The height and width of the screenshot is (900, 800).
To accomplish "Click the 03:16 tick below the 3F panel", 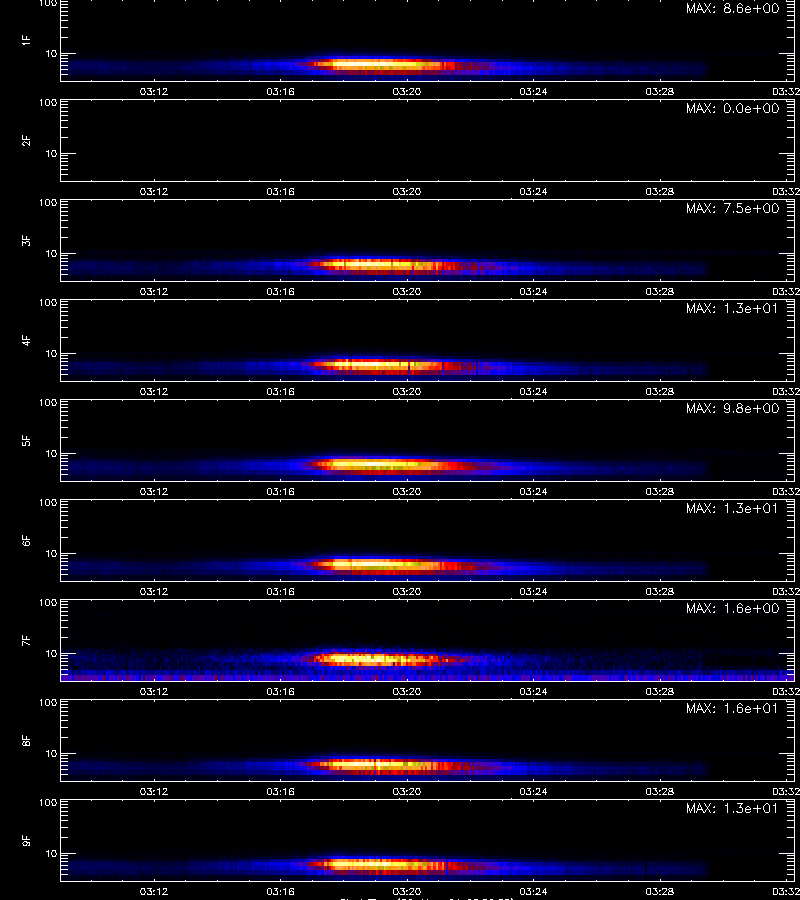I will (x=280, y=291).
